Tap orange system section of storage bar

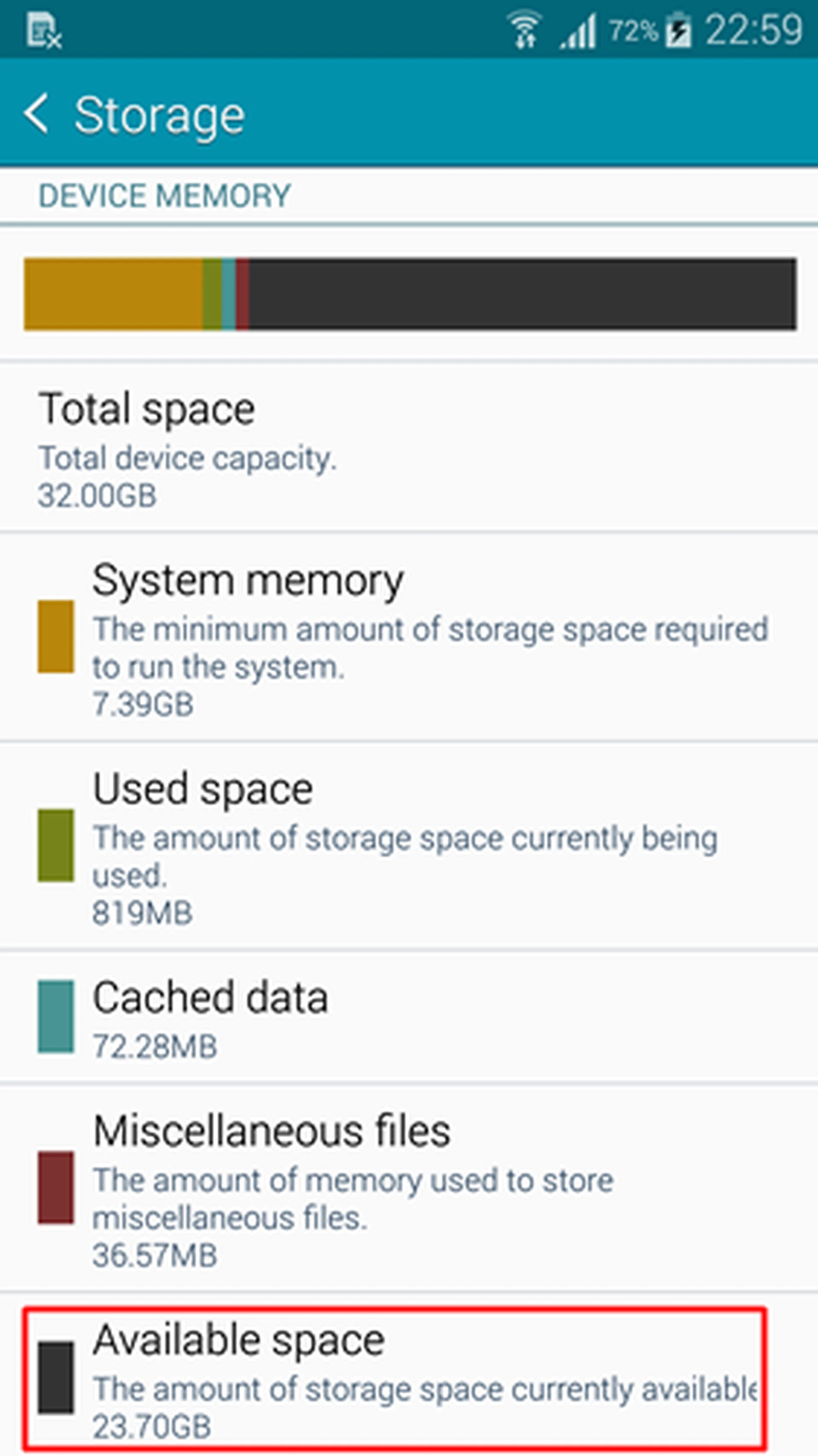point(113,294)
